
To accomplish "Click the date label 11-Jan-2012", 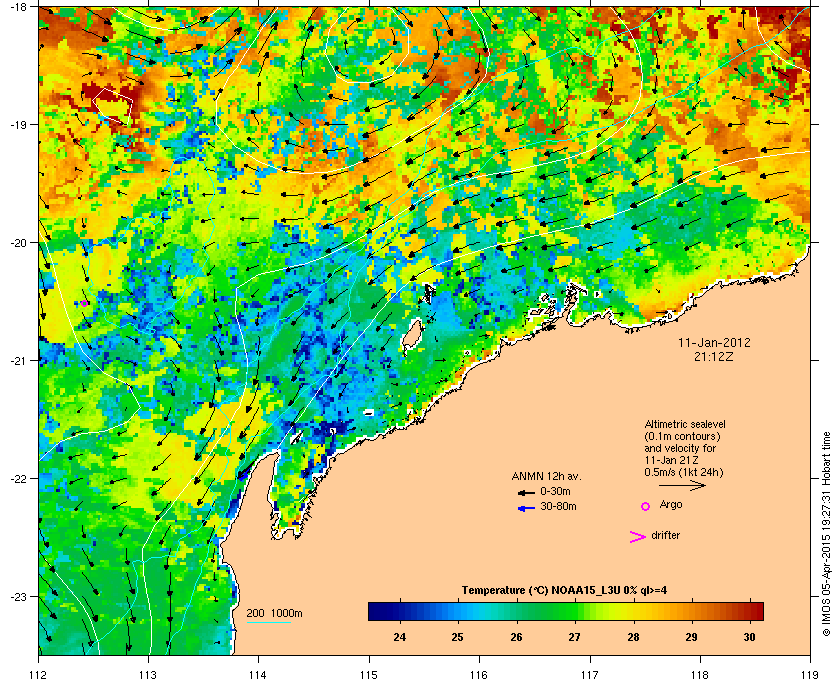I will click(714, 342).
